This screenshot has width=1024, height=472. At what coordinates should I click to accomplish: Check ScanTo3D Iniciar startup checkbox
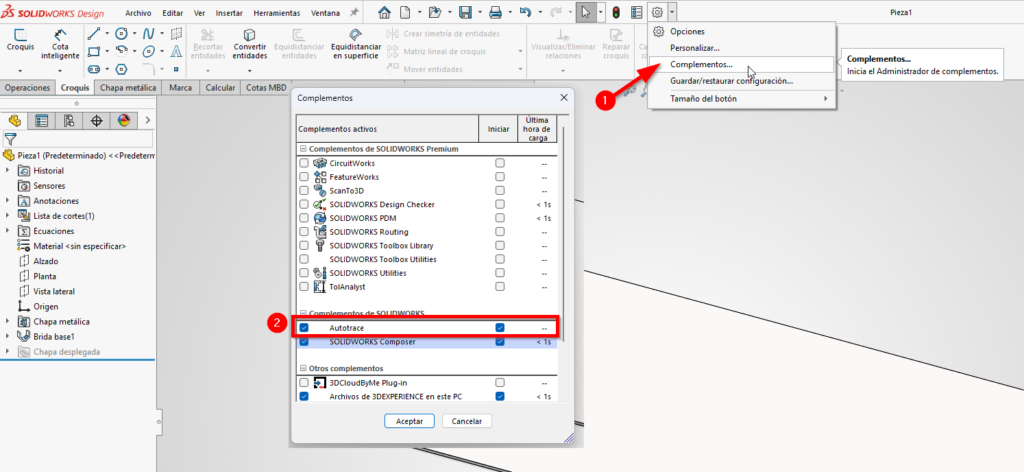click(x=500, y=191)
